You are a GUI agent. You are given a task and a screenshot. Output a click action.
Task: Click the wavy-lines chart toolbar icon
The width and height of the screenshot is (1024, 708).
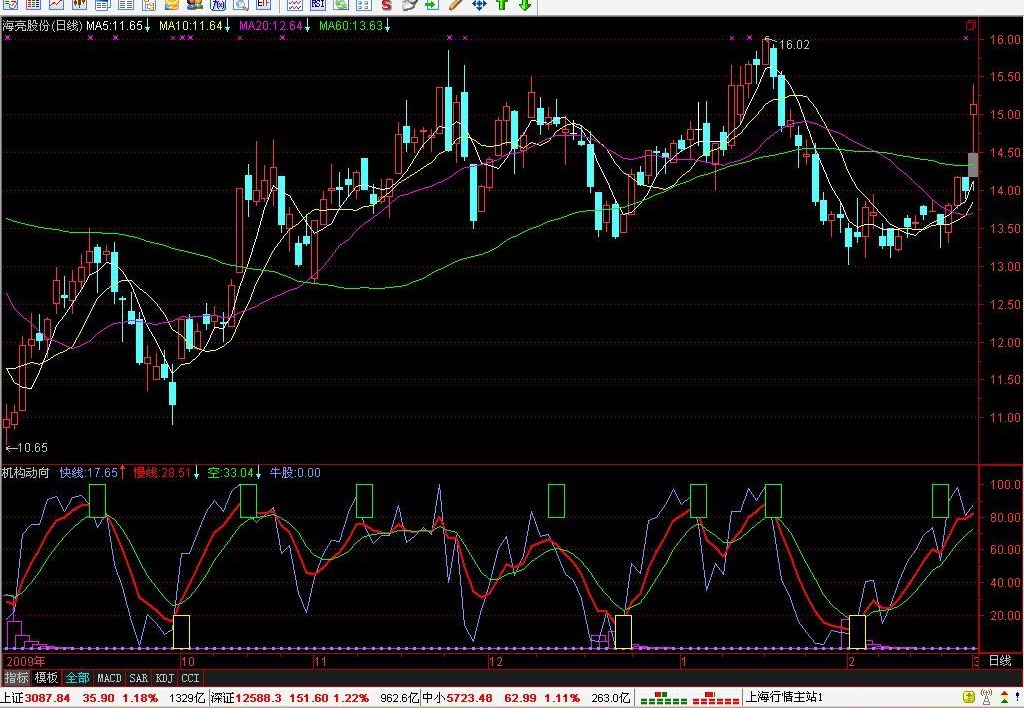click(x=295, y=5)
